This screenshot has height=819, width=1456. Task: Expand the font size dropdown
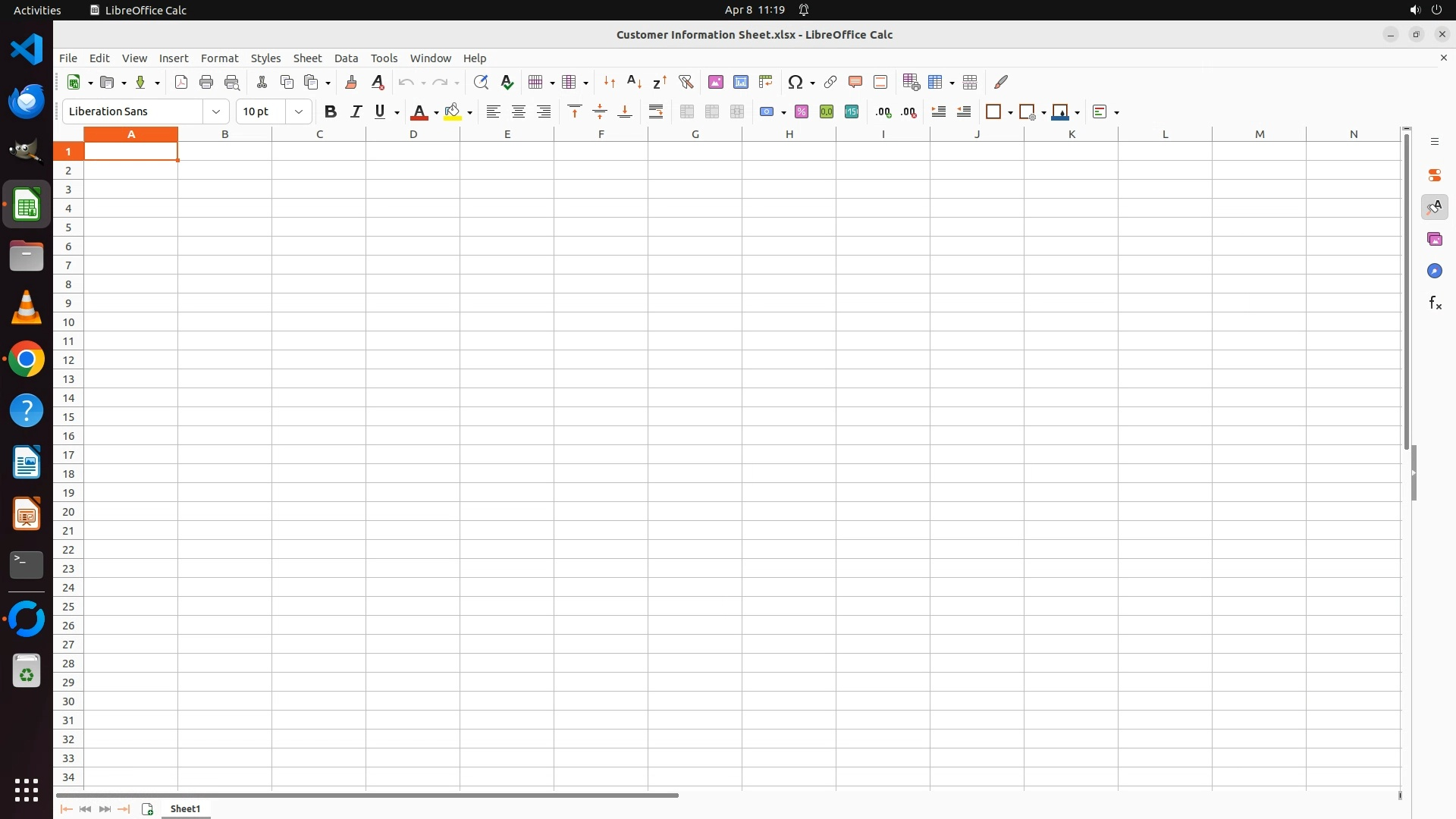(299, 111)
